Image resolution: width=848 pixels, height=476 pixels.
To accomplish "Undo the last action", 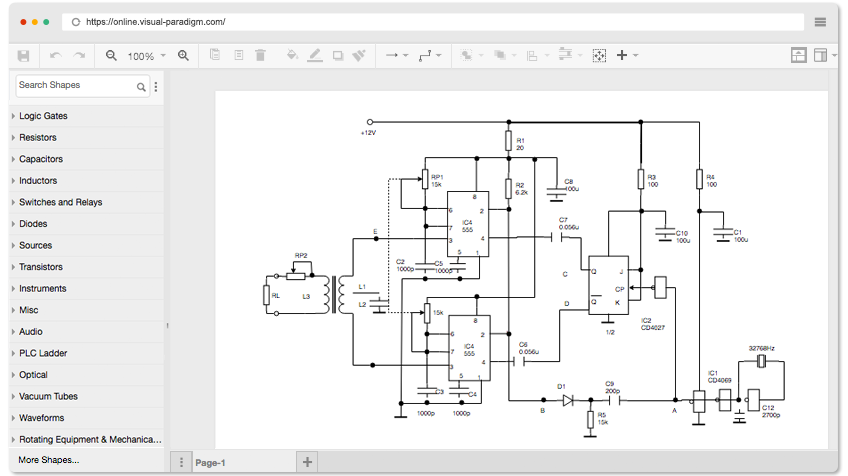I will (55, 56).
